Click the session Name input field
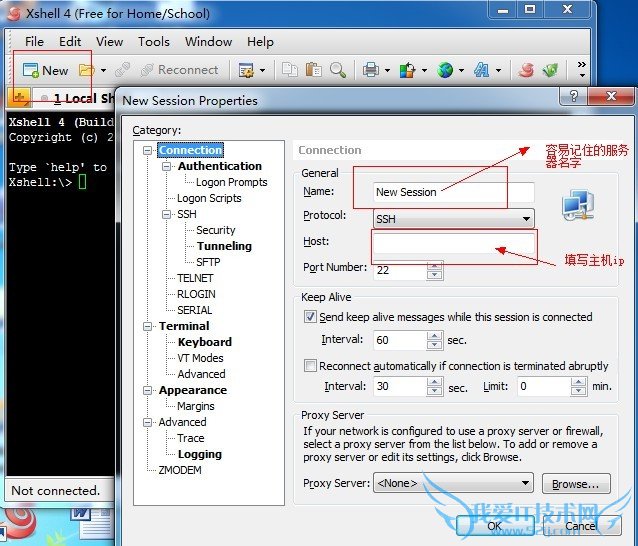Image resolution: width=638 pixels, height=546 pixels. [x=454, y=192]
